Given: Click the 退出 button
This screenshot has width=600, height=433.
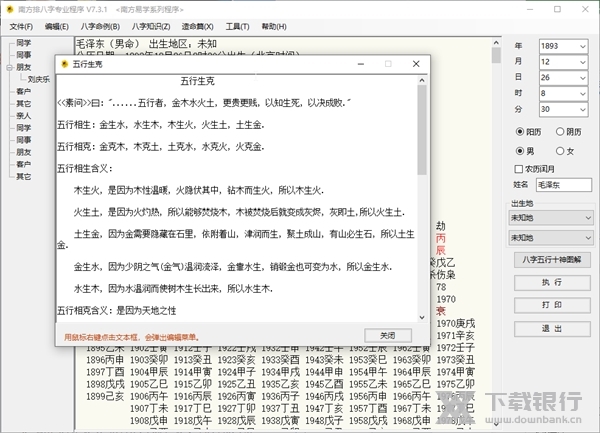Looking at the screenshot, I should click(552, 329).
